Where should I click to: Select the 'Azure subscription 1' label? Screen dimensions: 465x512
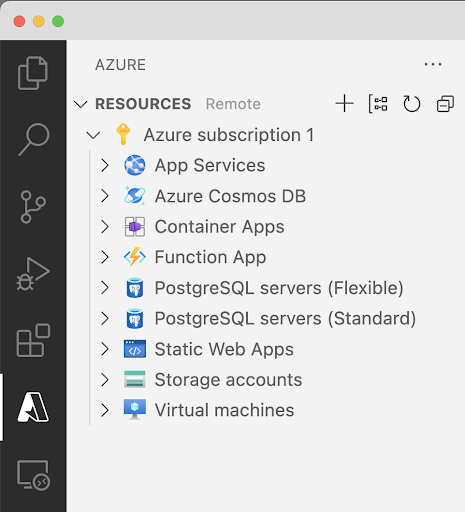pyautogui.click(x=229, y=135)
